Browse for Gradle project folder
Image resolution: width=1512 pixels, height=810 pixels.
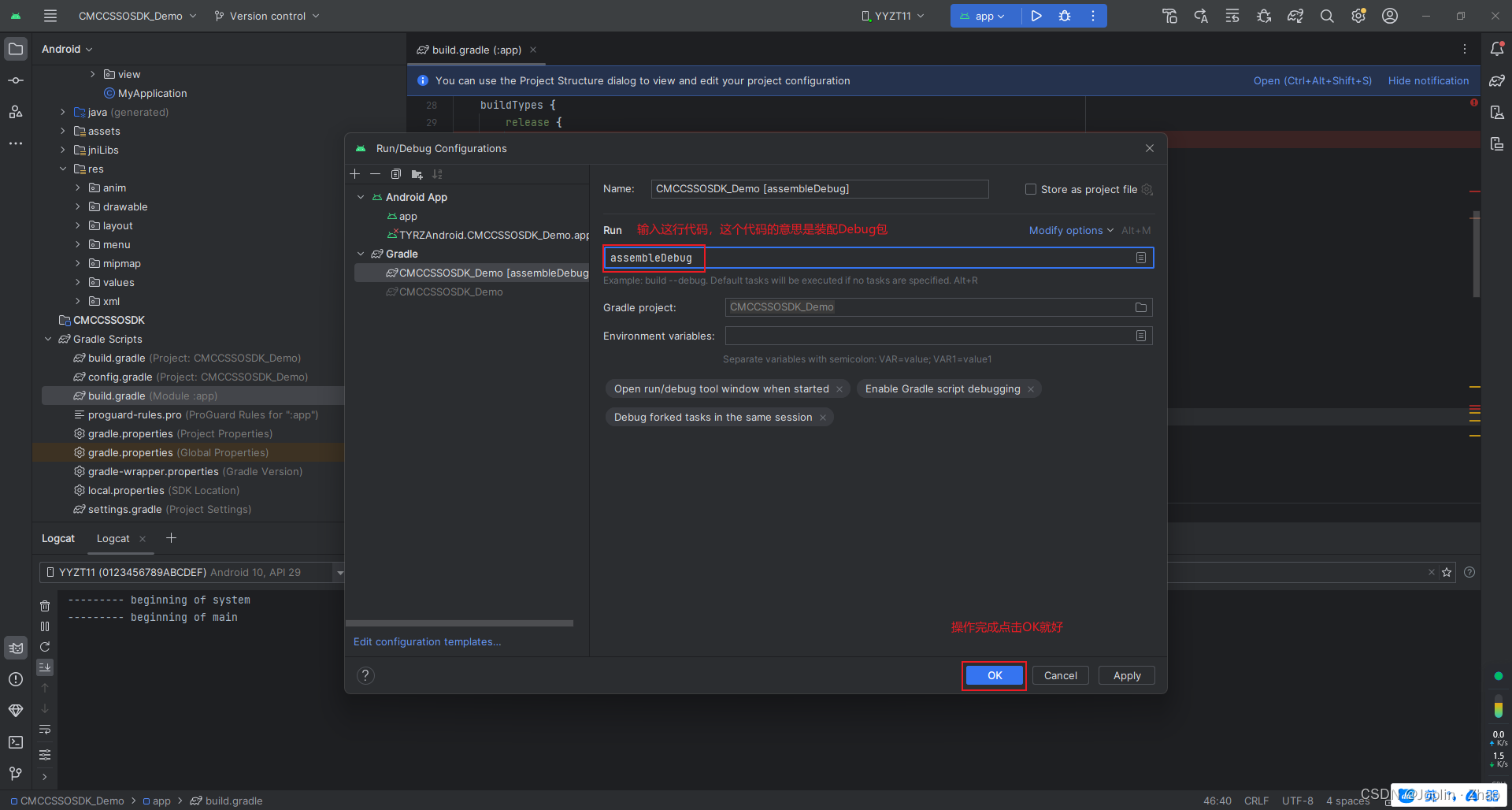tap(1141, 307)
